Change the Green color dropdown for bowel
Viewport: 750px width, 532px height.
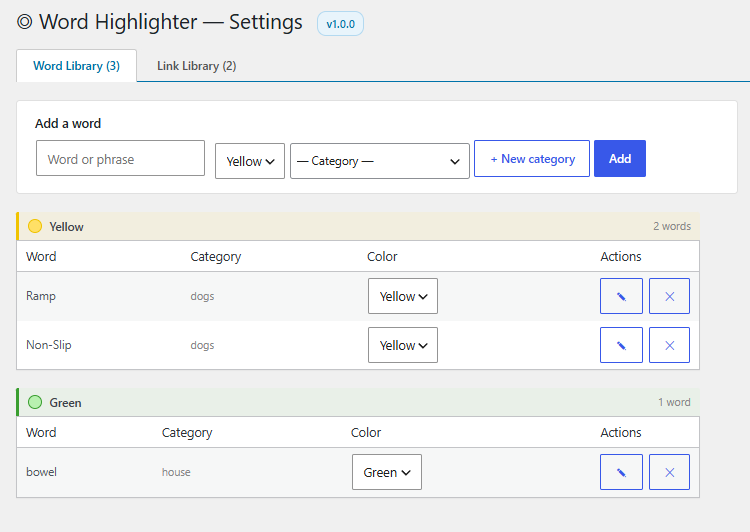pos(386,472)
